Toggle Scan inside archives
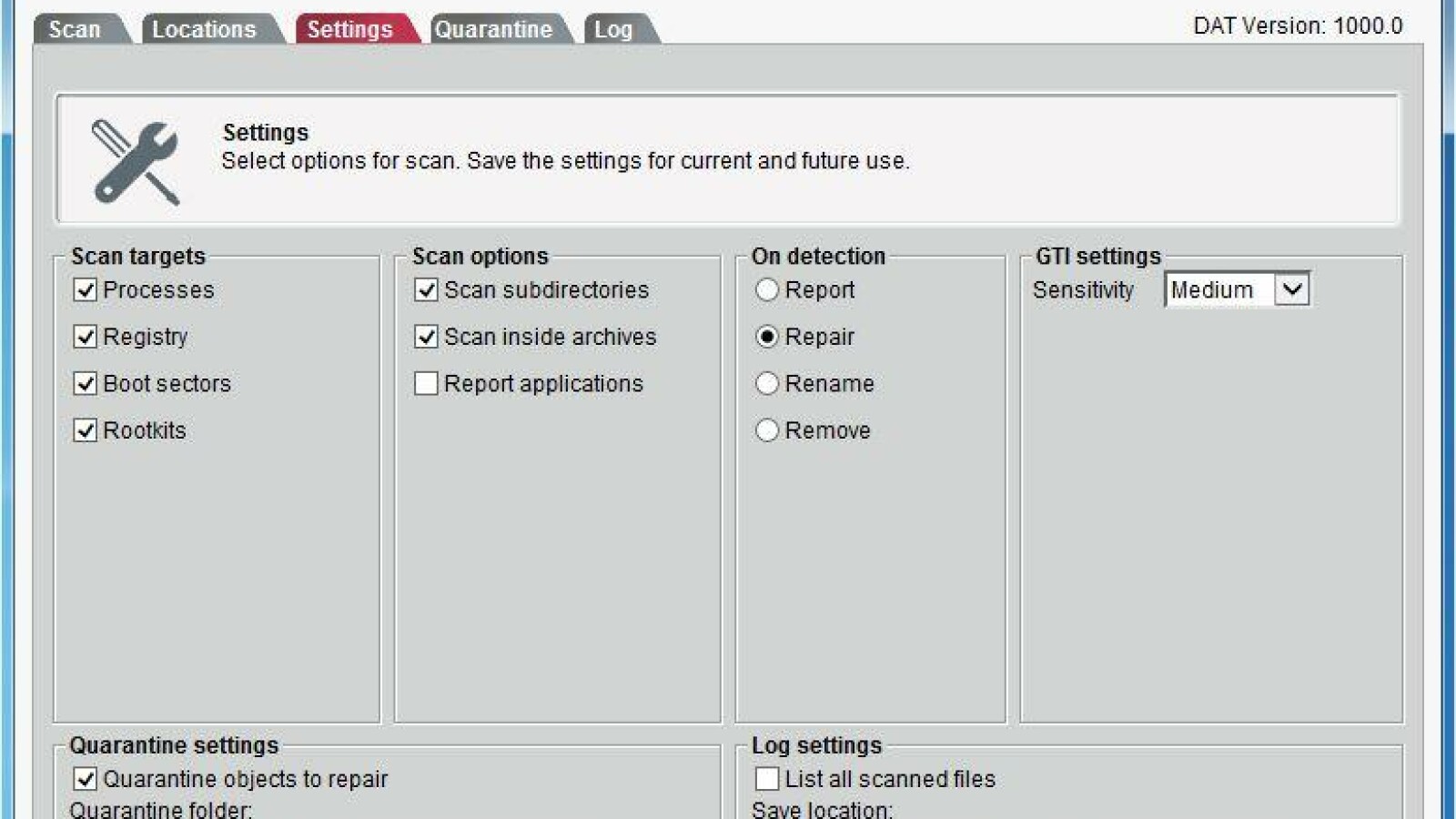 tap(424, 336)
